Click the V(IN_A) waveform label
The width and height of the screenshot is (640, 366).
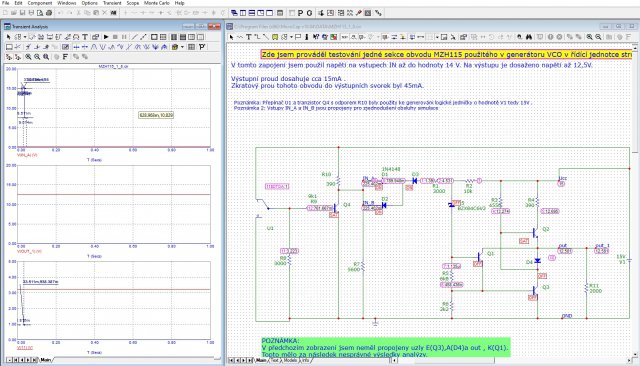[27, 155]
